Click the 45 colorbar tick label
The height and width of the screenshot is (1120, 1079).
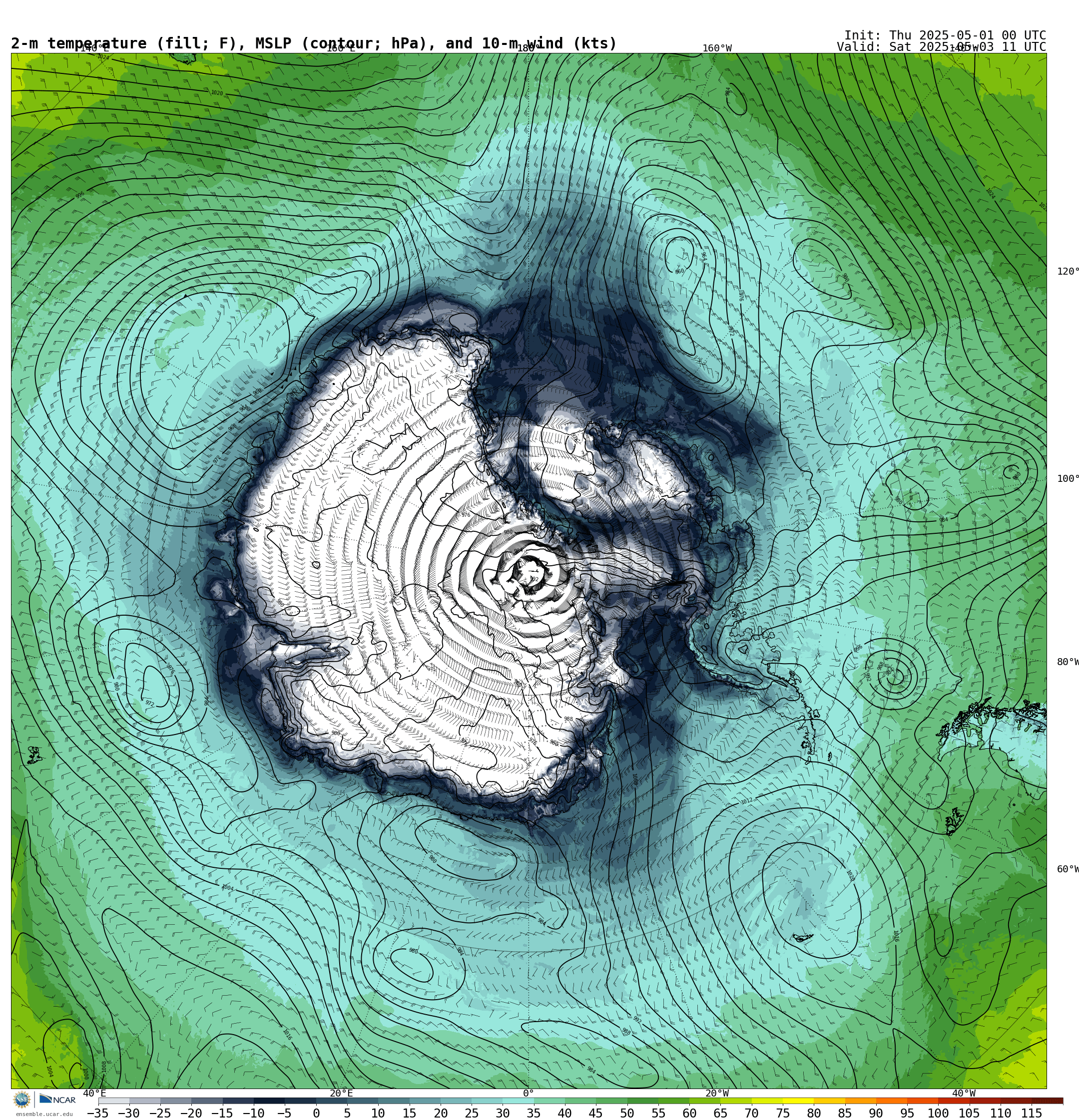(596, 1113)
